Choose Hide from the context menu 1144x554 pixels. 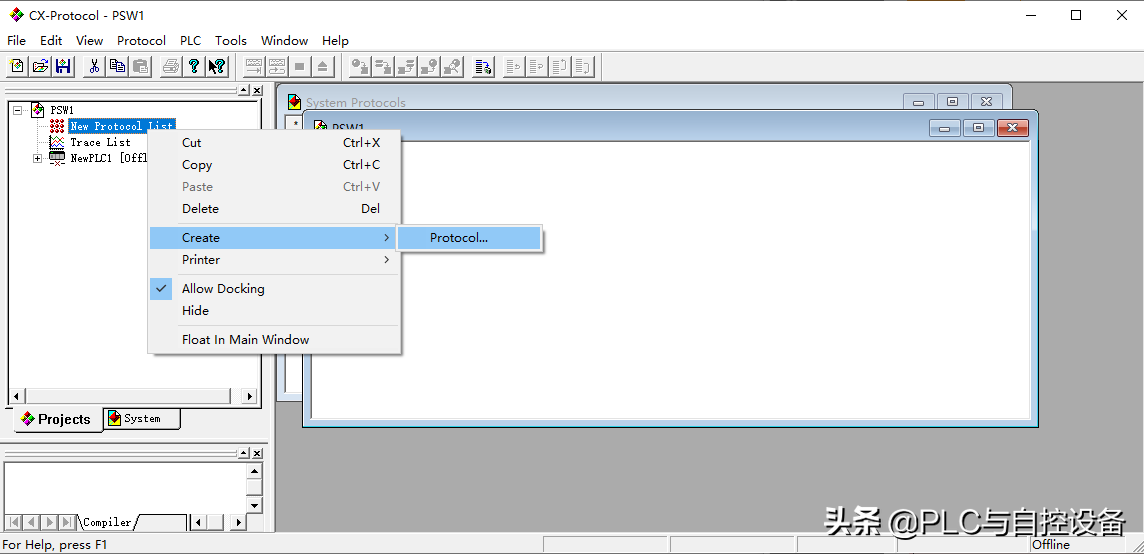(275, 311)
